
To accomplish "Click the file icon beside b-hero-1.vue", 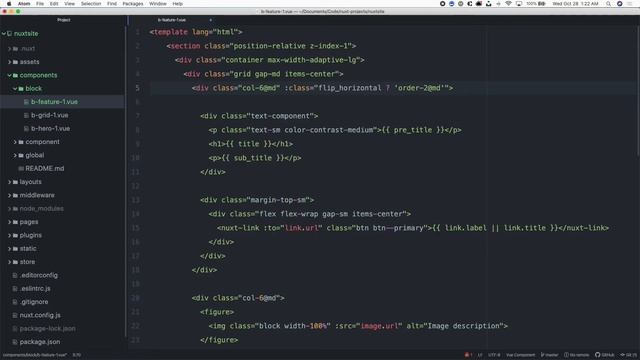I will pos(27,129).
